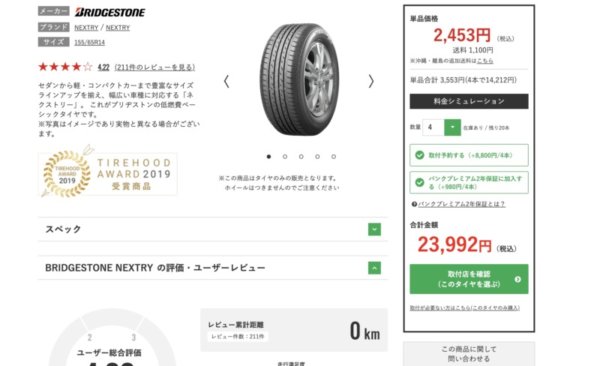Viewport: 600px width, 366px height.
Task: Click the 料金シミュレーション button
Action: [x=469, y=101]
